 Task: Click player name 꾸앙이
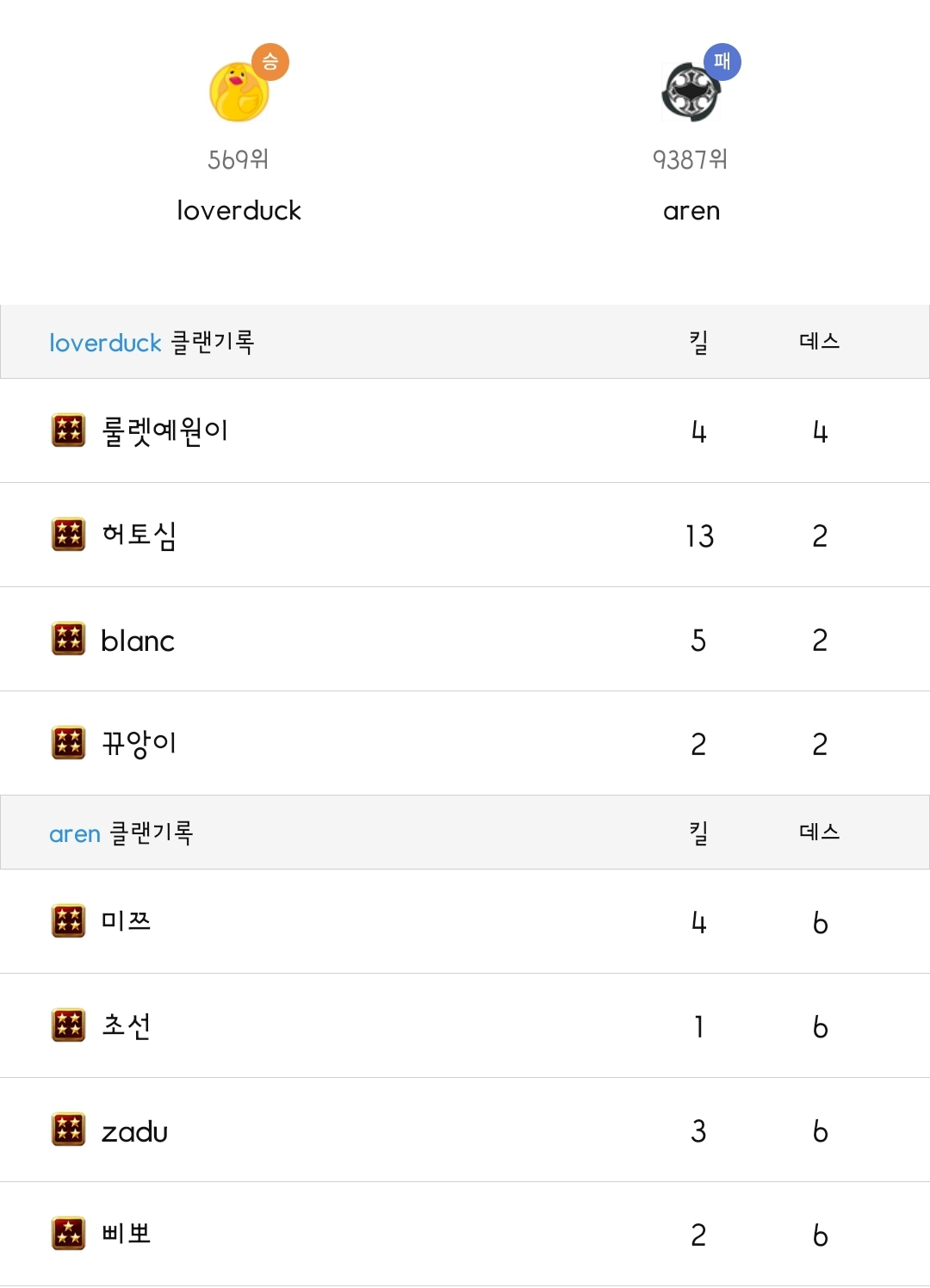click(139, 742)
